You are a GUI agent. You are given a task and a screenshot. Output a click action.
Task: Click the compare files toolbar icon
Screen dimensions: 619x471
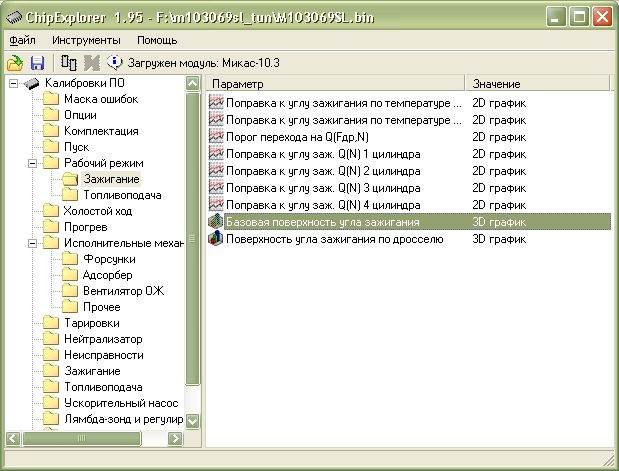click(69, 62)
